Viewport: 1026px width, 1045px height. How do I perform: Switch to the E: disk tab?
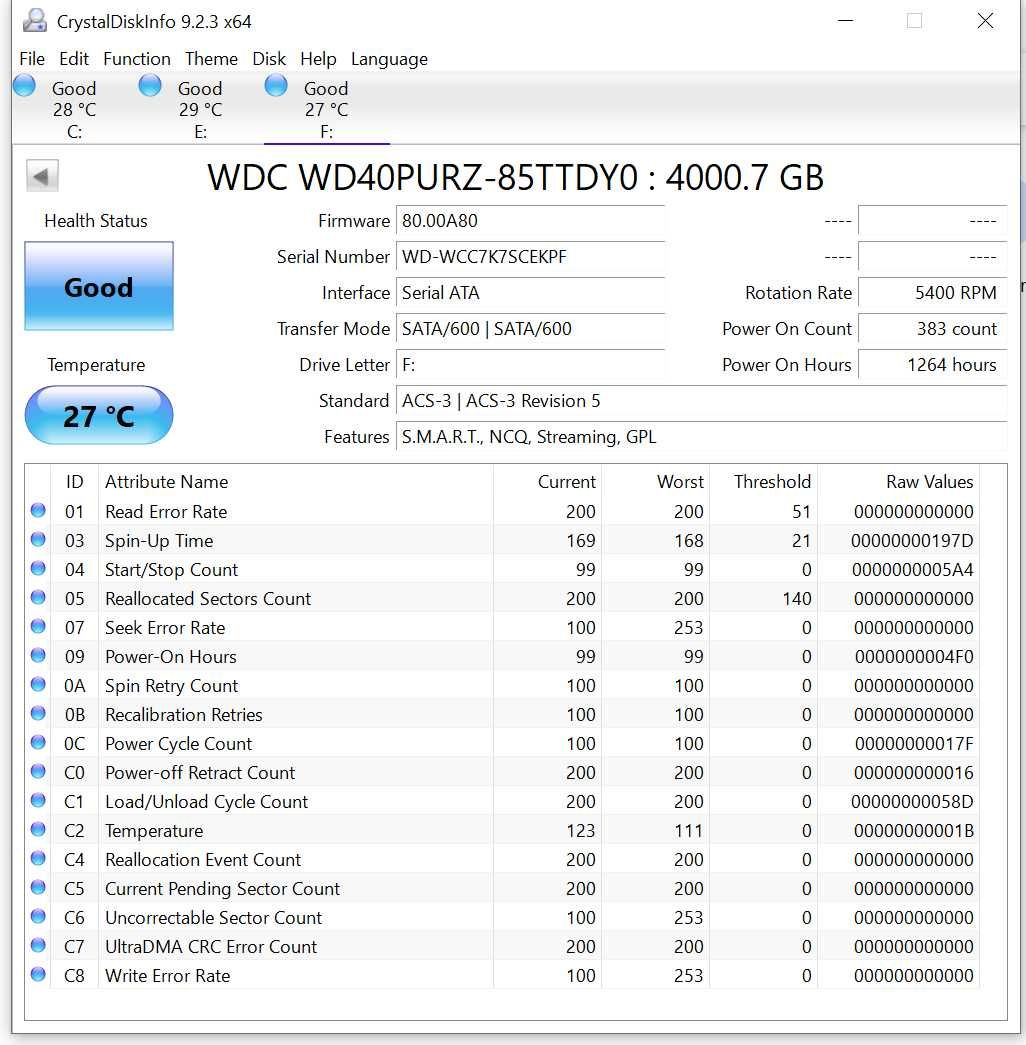tap(200, 109)
